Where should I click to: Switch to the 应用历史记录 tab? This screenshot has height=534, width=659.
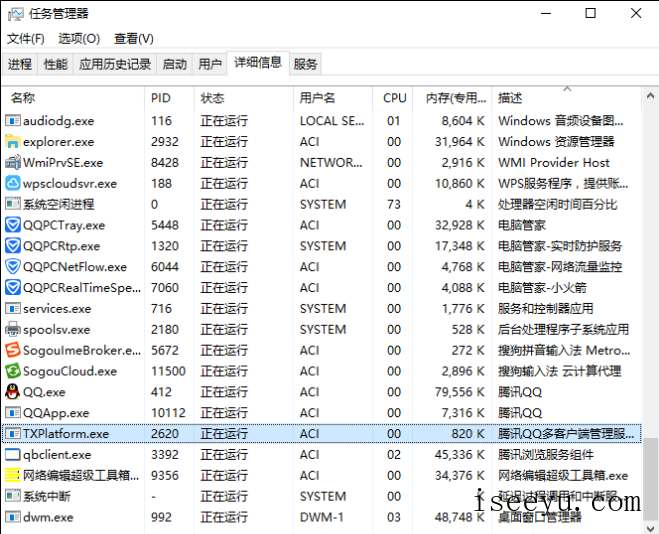pyautogui.click(x=115, y=64)
